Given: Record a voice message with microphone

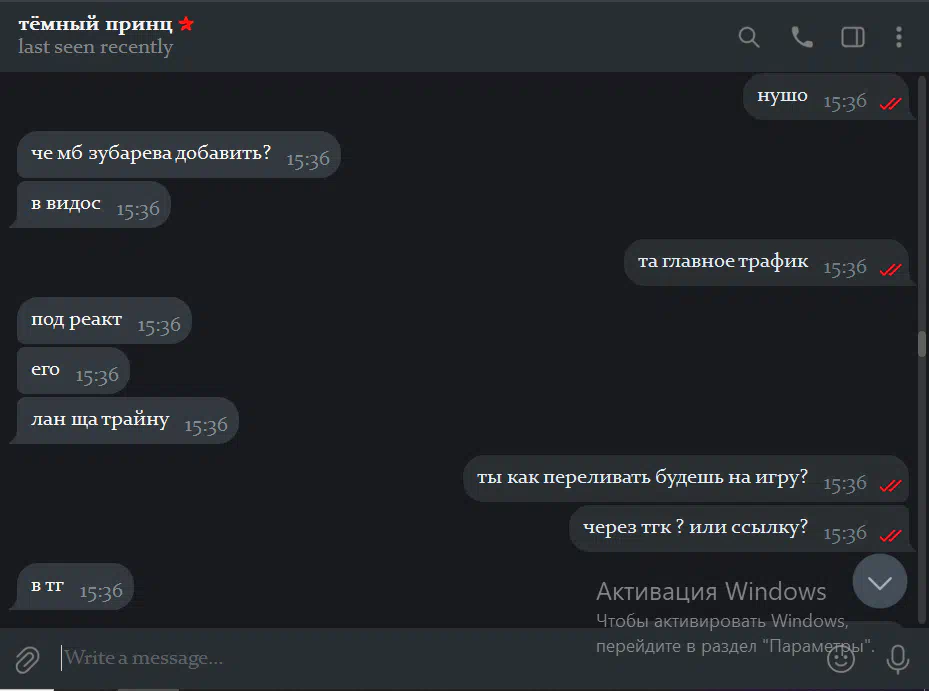Looking at the screenshot, I should tap(898, 659).
